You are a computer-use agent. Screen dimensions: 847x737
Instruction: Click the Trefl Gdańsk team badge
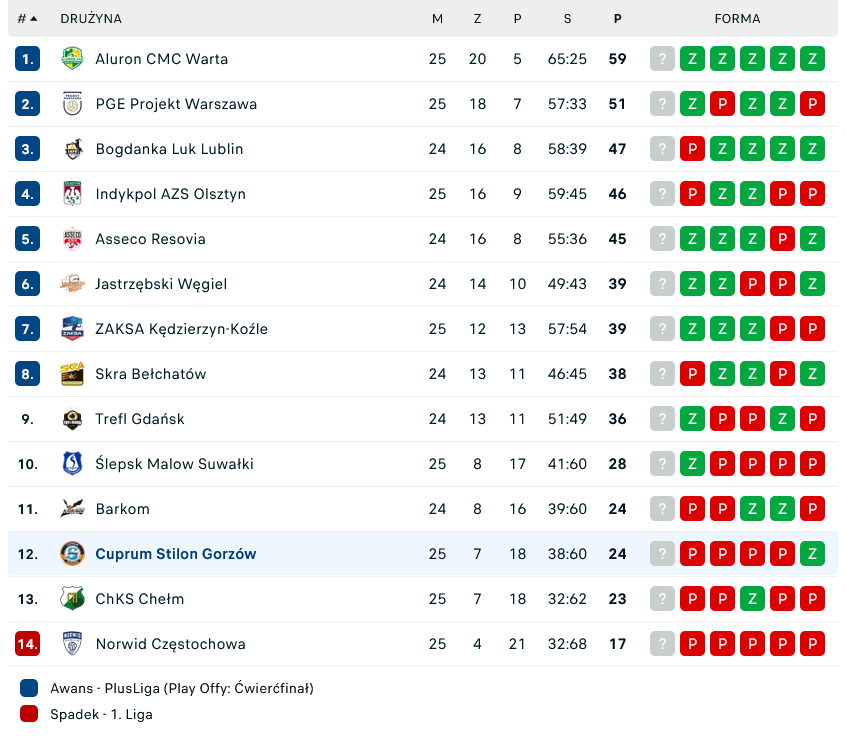click(x=72, y=419)
